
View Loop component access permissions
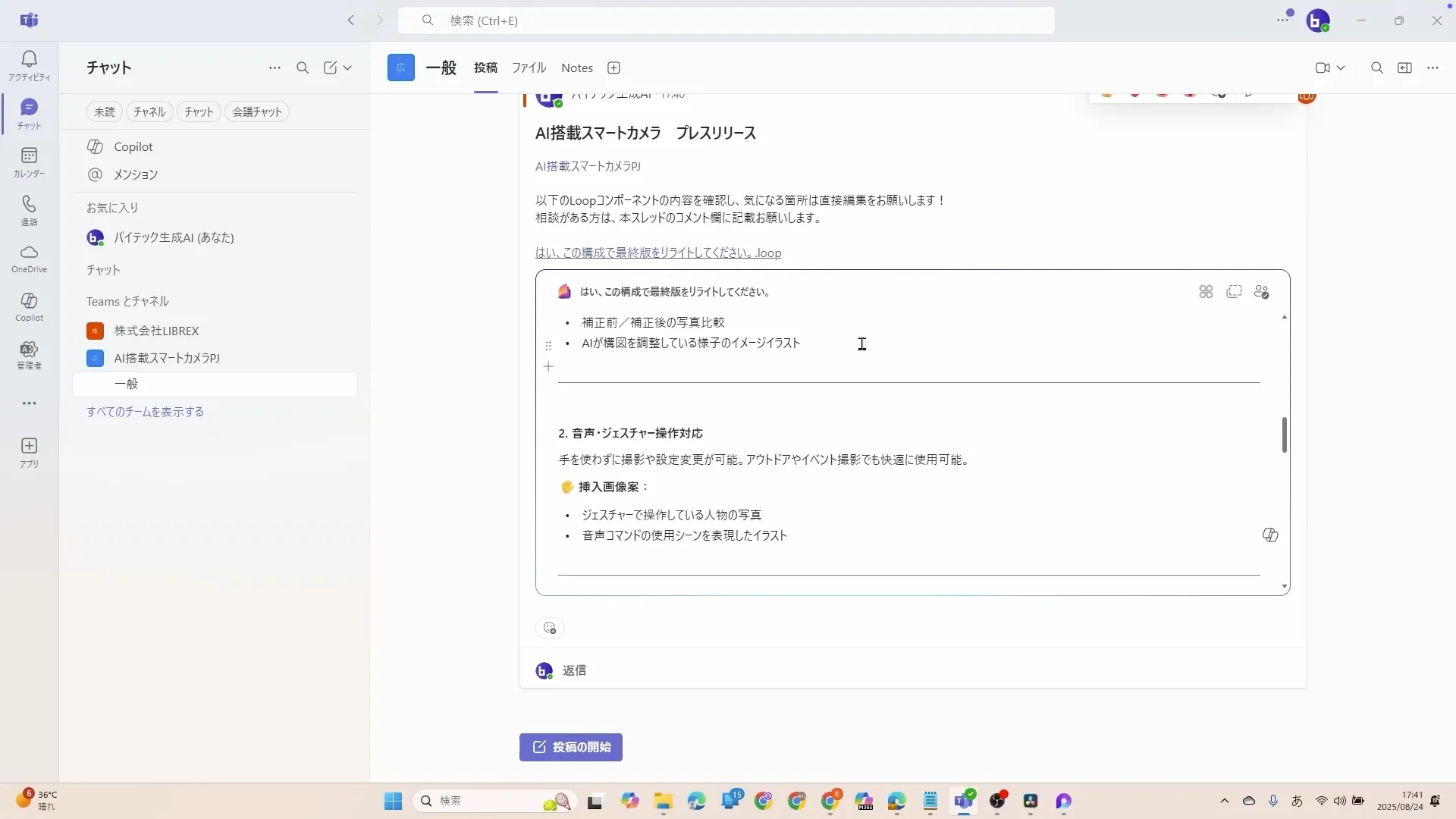(x=1263, y=292)
